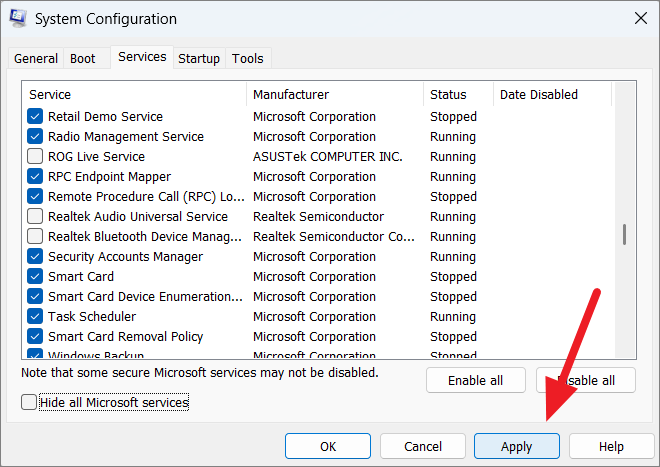Click the Cancel button
This screenshot has width=660, height=467.
point(422,447)
